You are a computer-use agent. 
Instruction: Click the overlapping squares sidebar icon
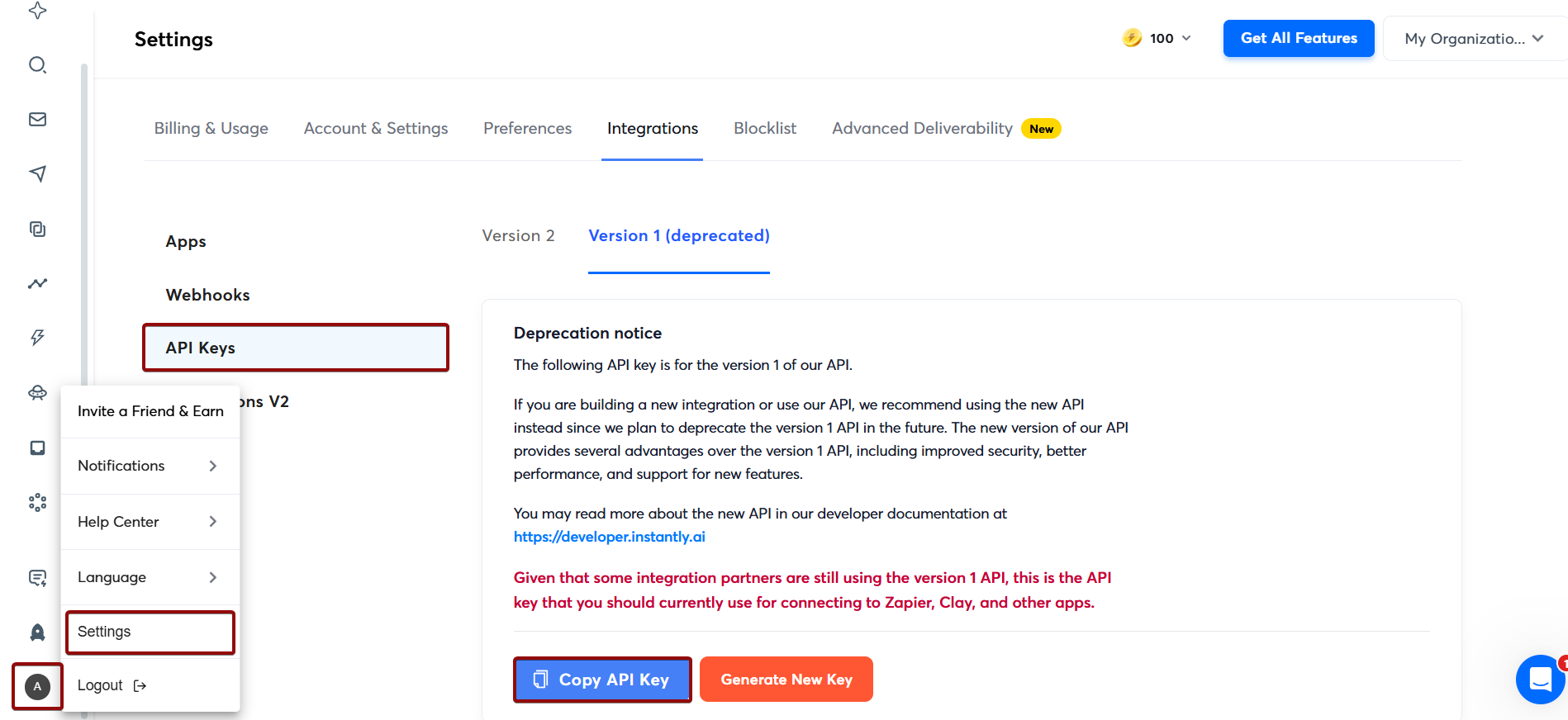37,229
